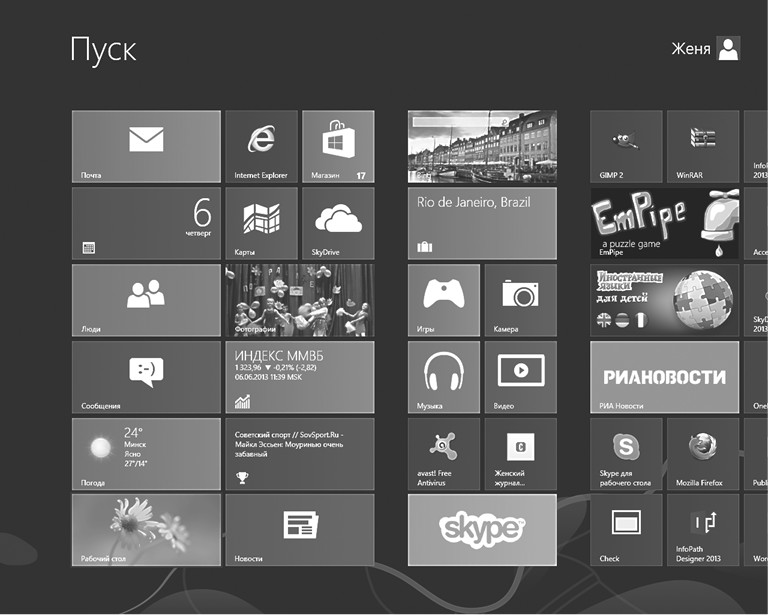This screenshot has height=615, width=768.
Task: Launch the large Skype tile
Action: 482,530
